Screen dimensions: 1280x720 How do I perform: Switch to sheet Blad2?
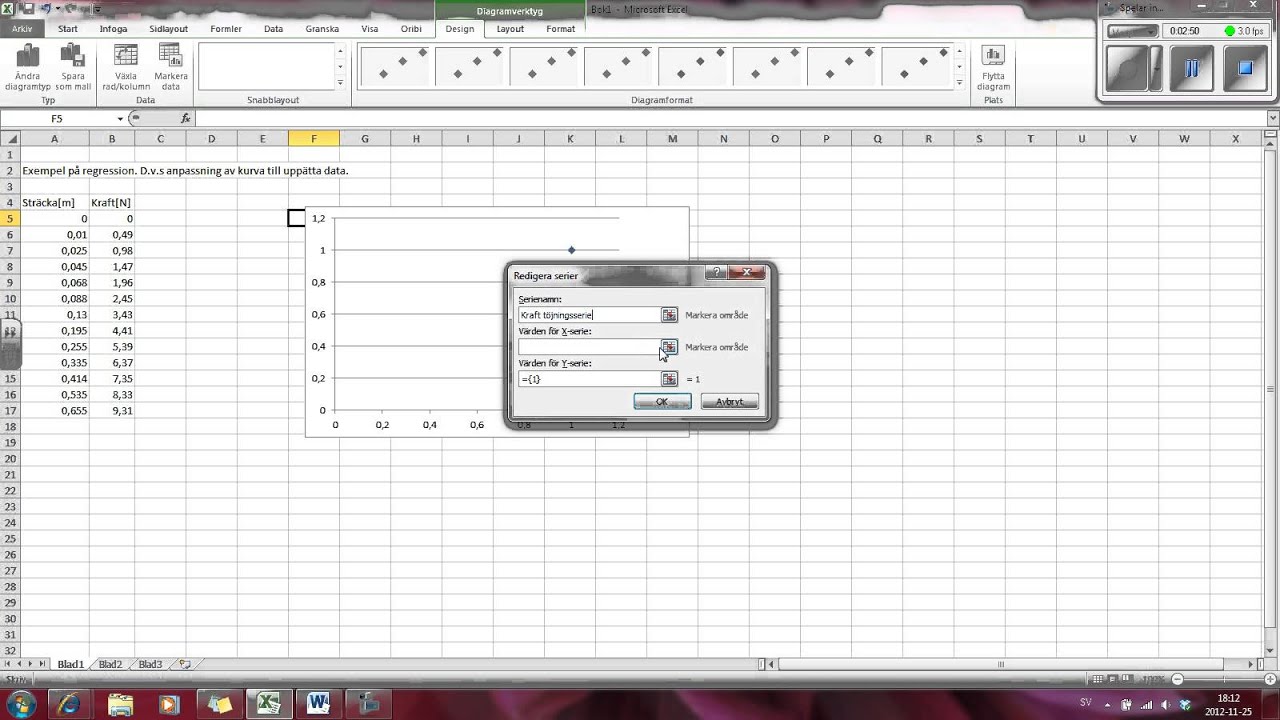tap(110, 664)
